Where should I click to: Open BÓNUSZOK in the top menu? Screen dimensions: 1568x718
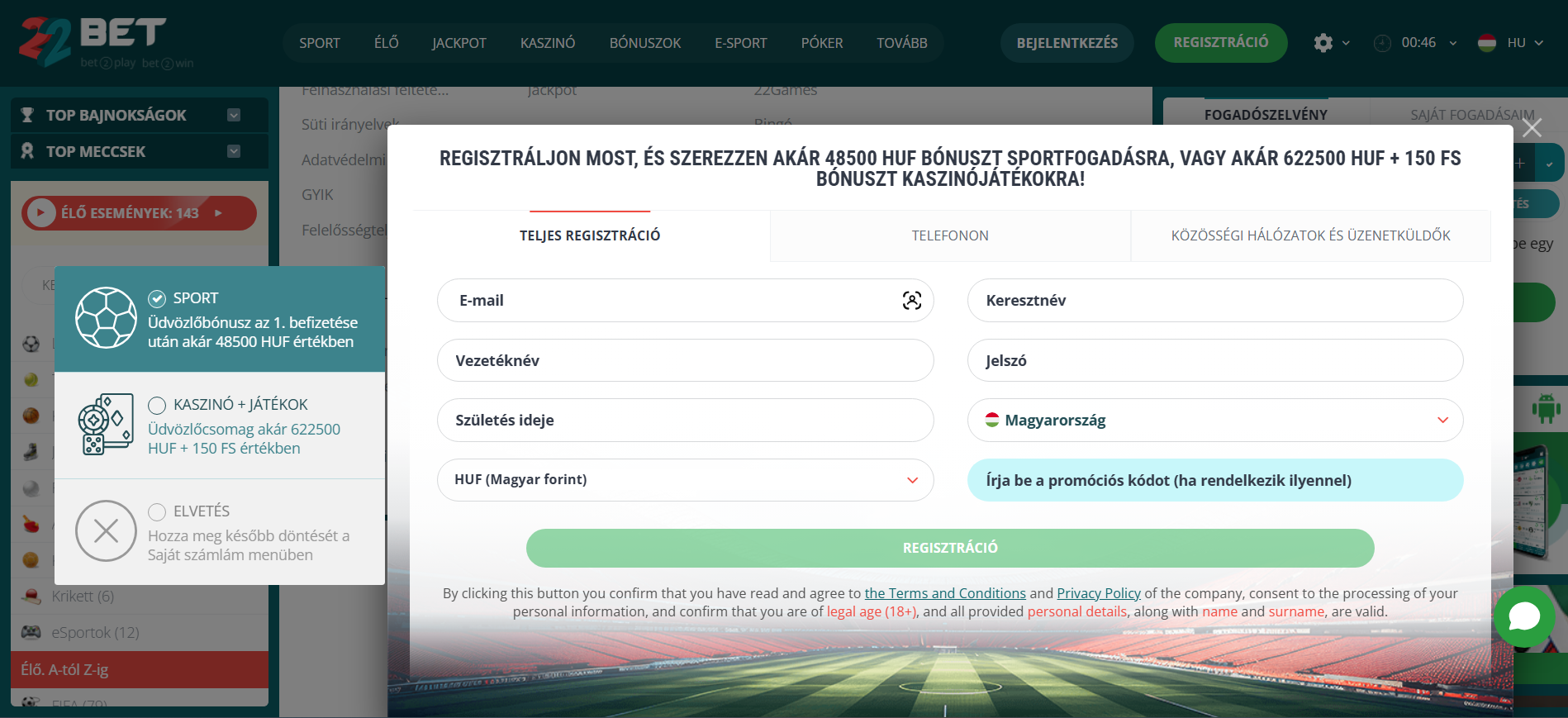(645, 43)
